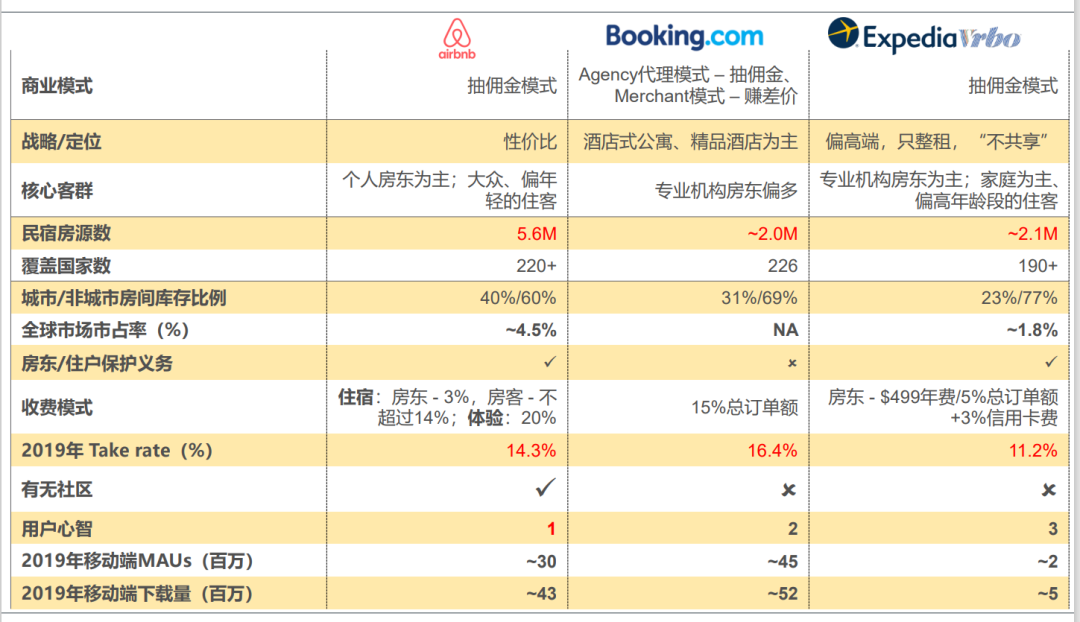Click the Airbnb logo
The height and width of the screenshot is (622, 1080).
coord(457,39)
